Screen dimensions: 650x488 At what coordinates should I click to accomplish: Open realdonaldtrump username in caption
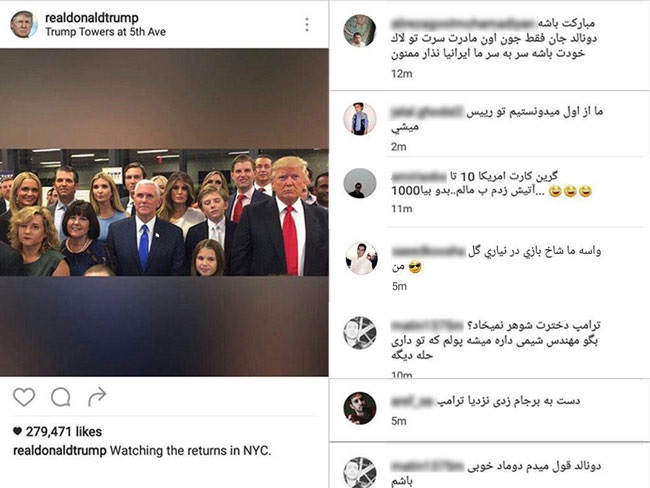tap(60, 451)
